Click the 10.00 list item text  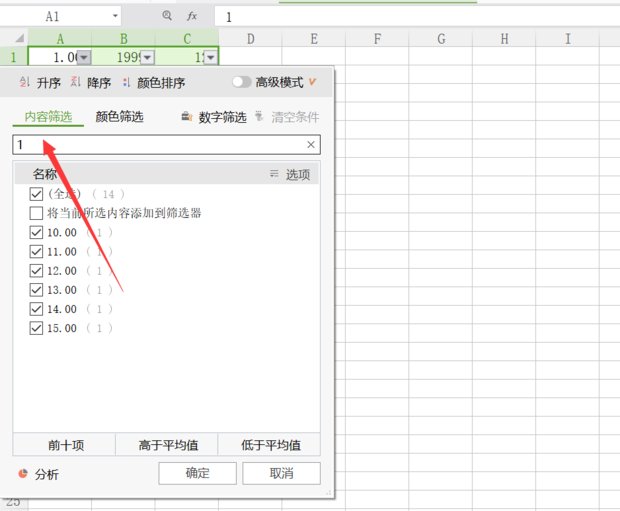click(x=62, y=233)
